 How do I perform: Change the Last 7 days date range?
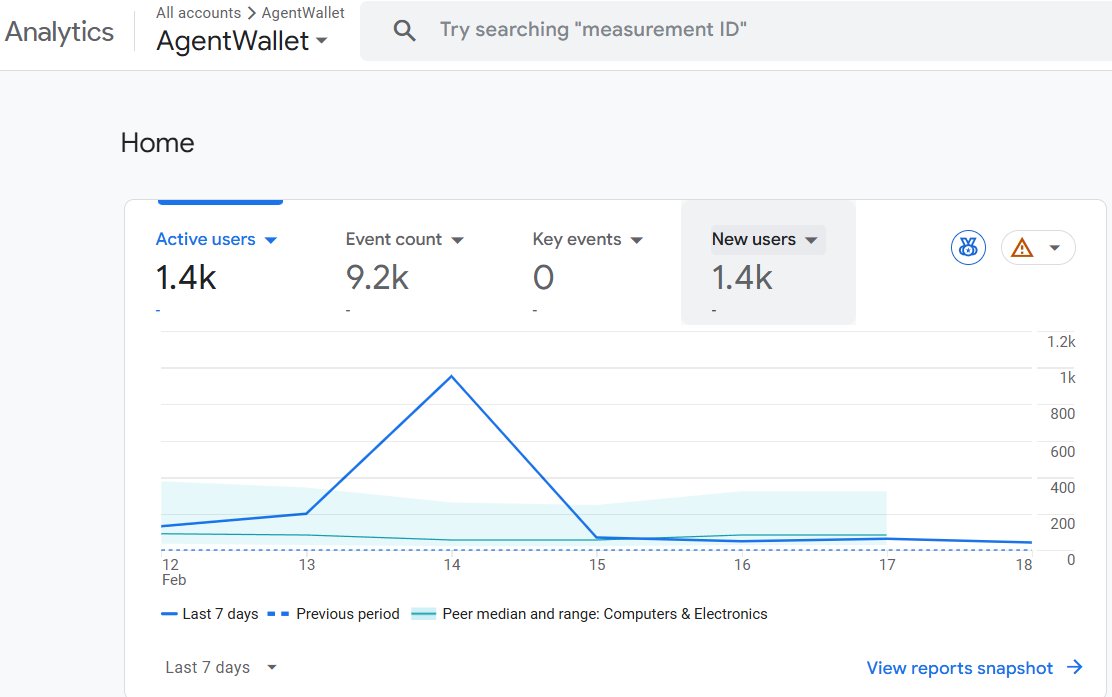point(221,667)
